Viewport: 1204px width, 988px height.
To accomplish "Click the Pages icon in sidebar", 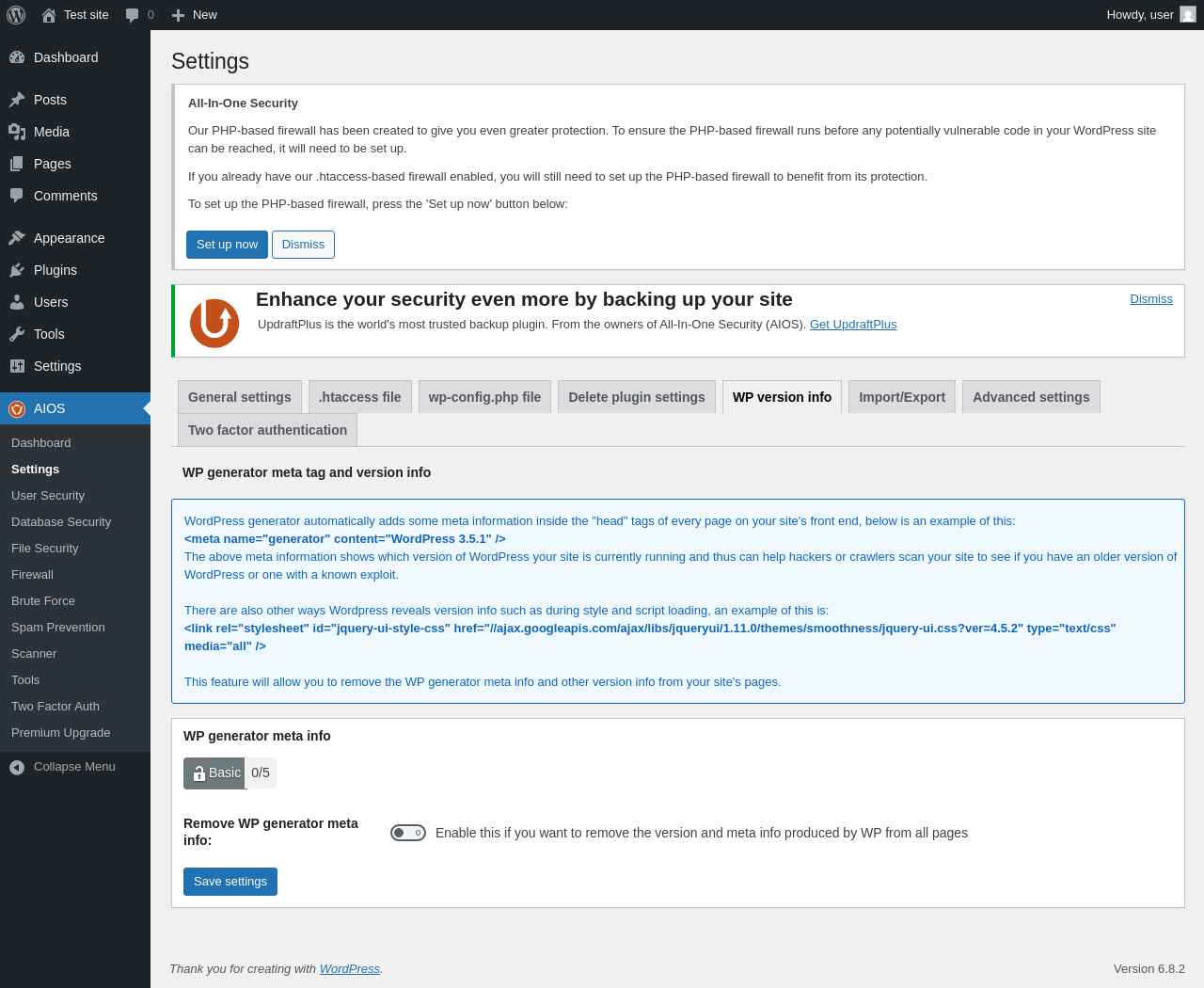I will point(17,164).
